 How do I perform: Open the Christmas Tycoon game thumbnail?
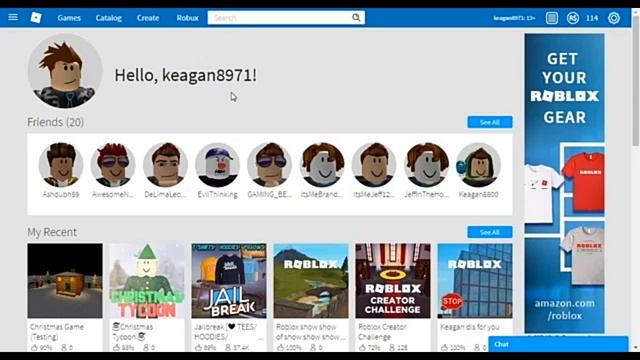[x=147, y=281]
